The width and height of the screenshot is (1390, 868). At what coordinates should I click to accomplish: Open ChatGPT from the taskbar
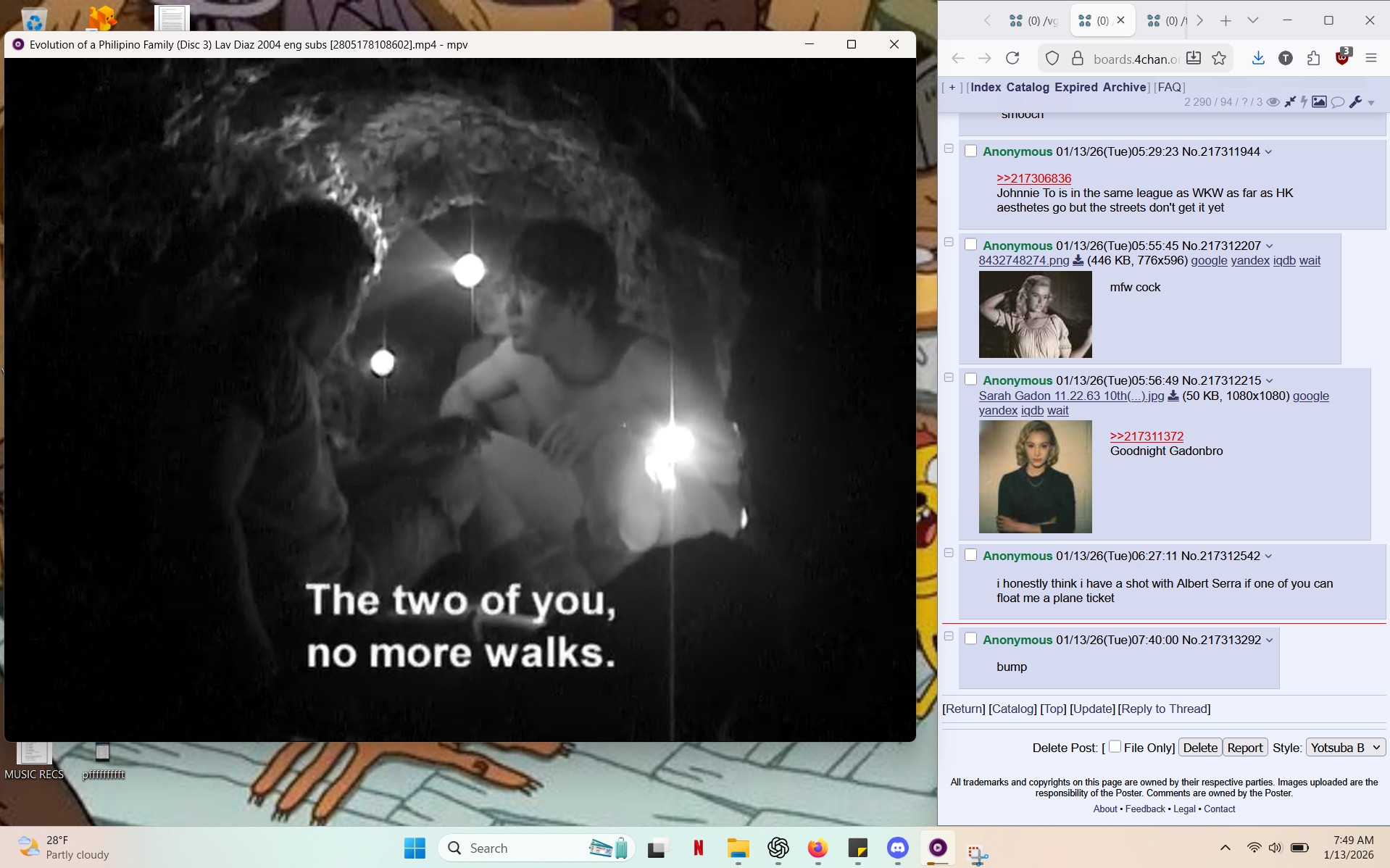coord(778,848)
